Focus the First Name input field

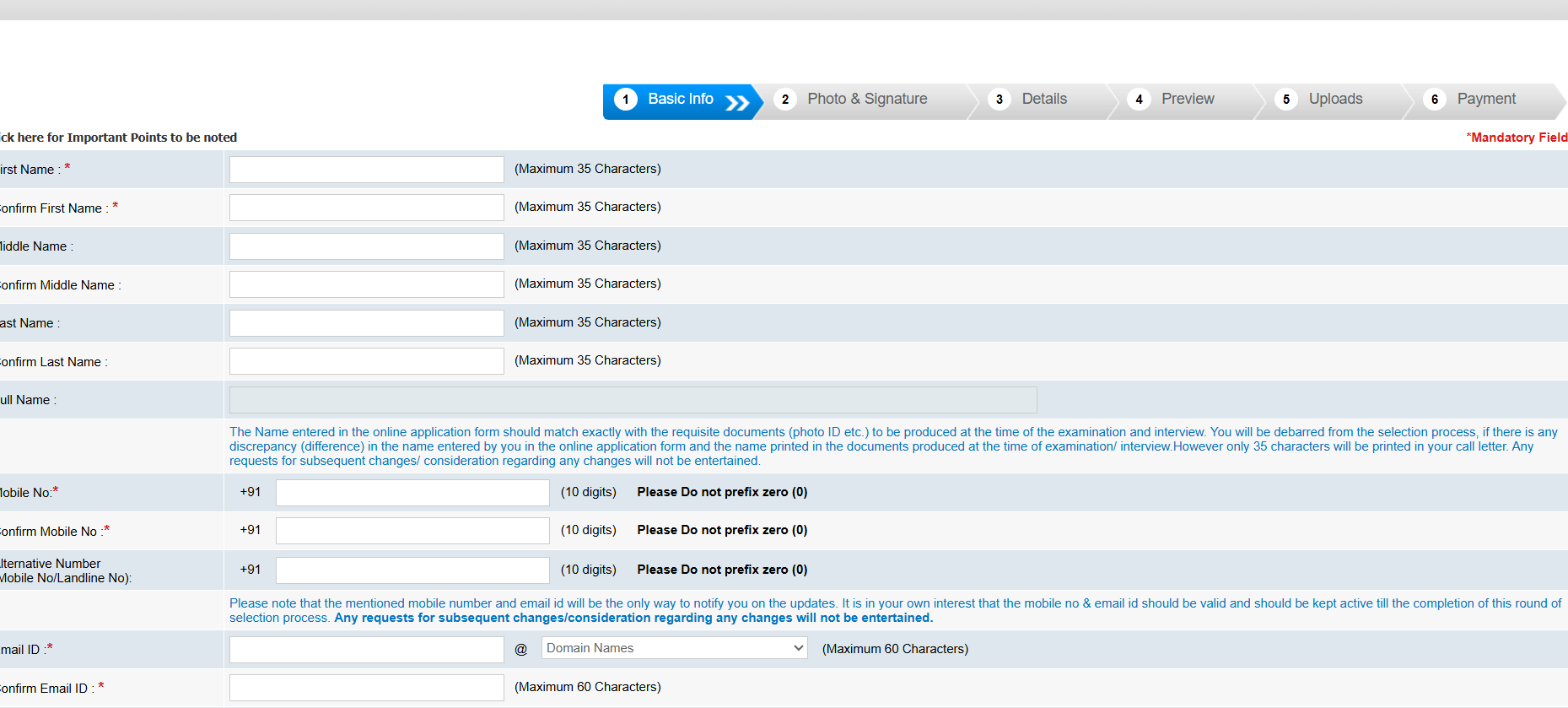(367, 170)
